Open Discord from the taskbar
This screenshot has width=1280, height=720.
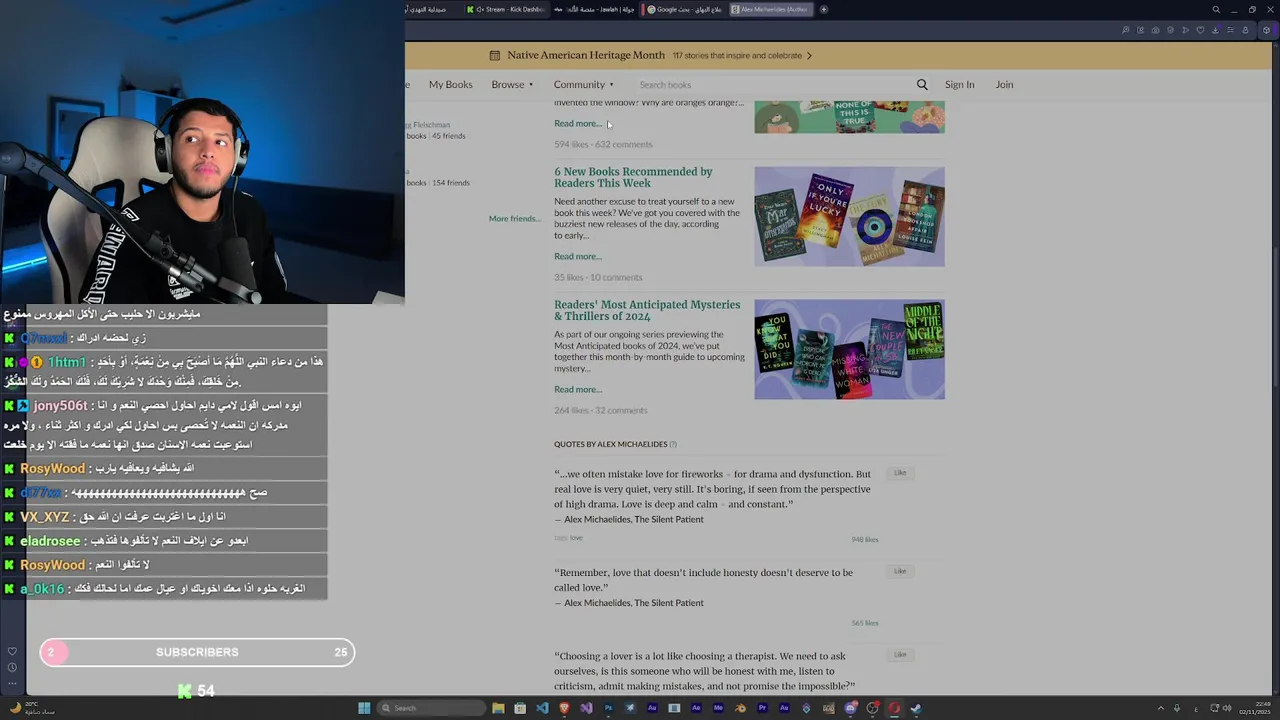pyautogui.click(x=850, y=708)
